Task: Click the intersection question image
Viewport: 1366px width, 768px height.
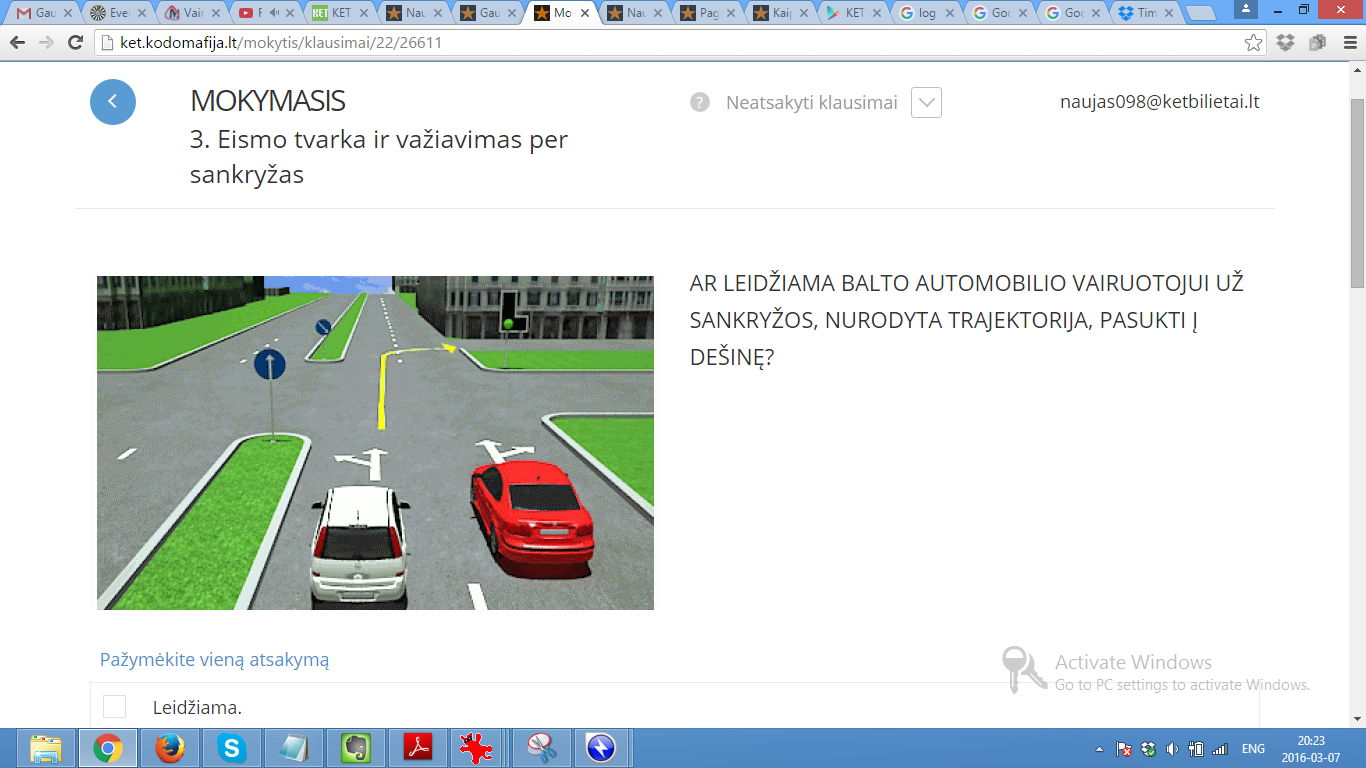Action: [375, 442]
